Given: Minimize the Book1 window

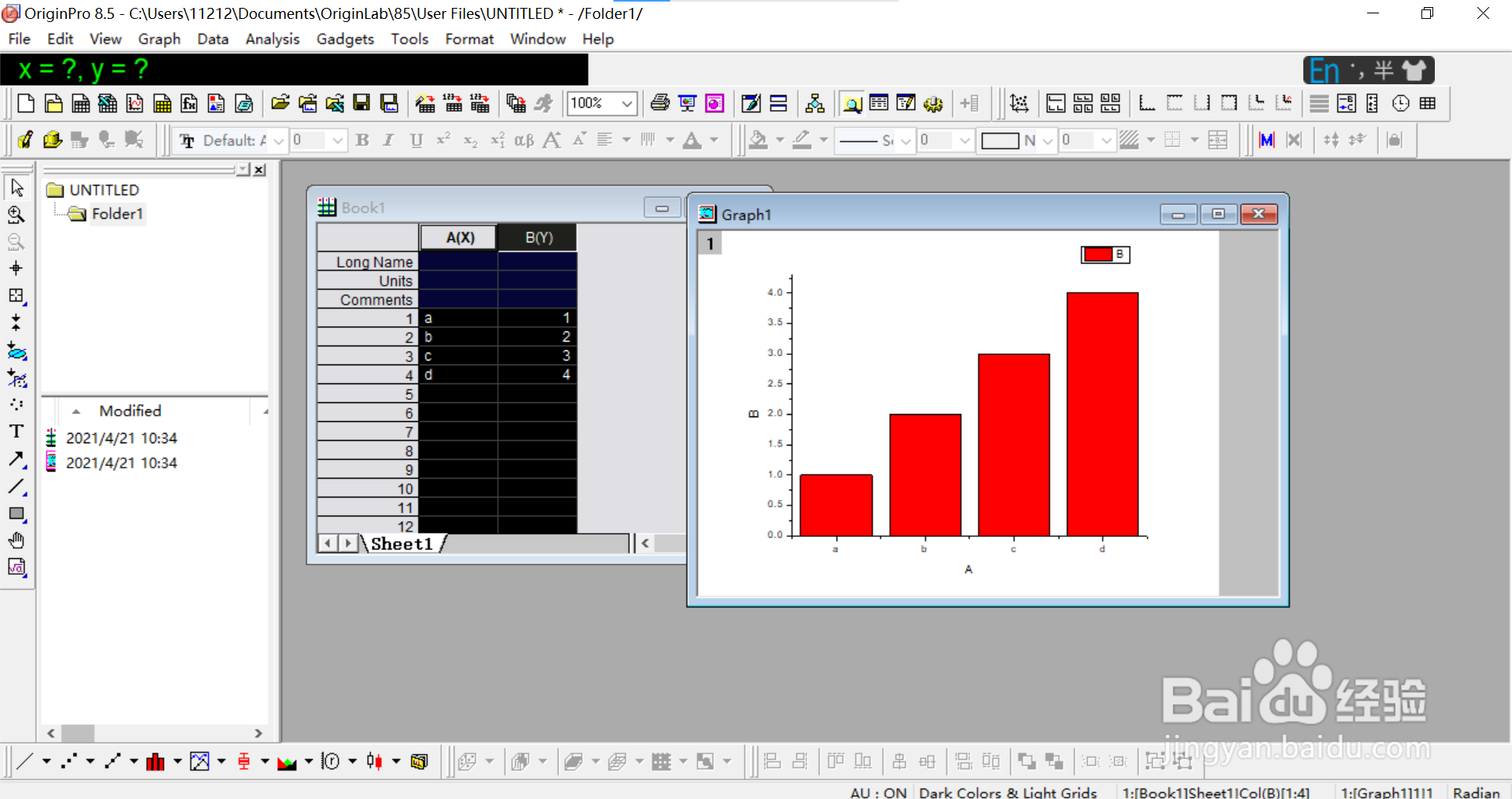Looking at the screenshot, I should click(662, 208).
